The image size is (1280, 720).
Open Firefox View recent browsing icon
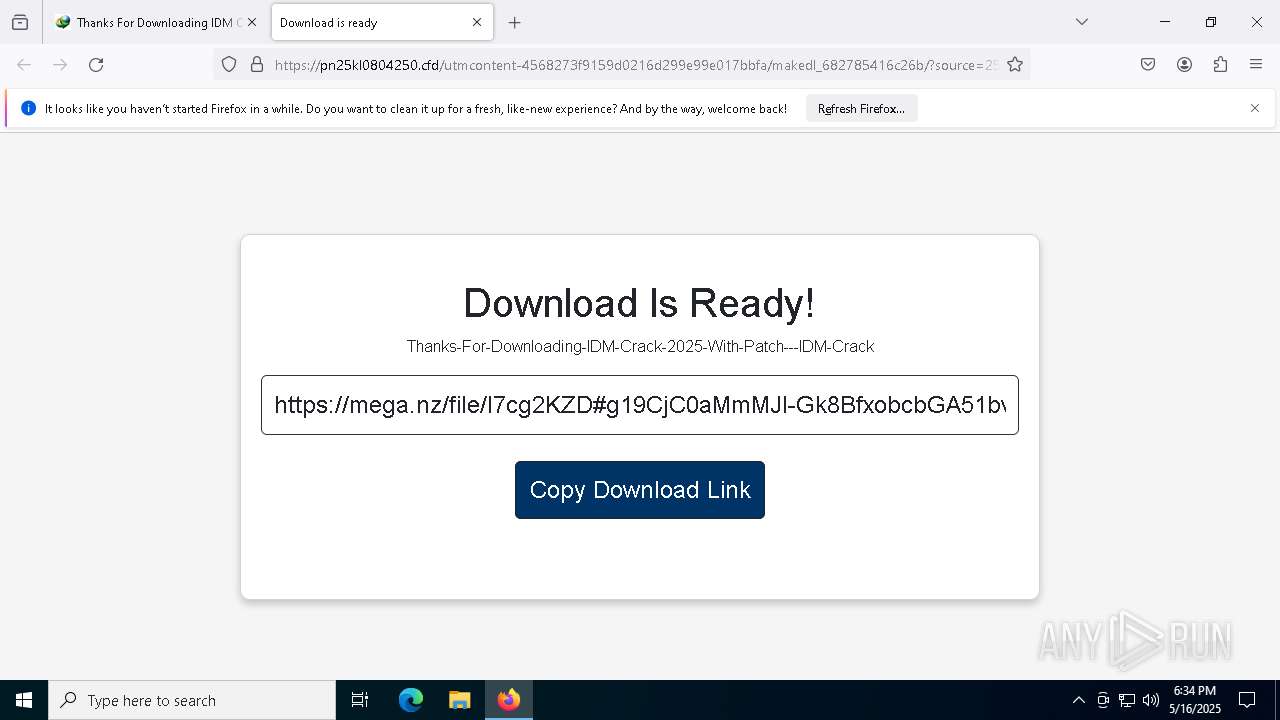(x=20, y=22)
